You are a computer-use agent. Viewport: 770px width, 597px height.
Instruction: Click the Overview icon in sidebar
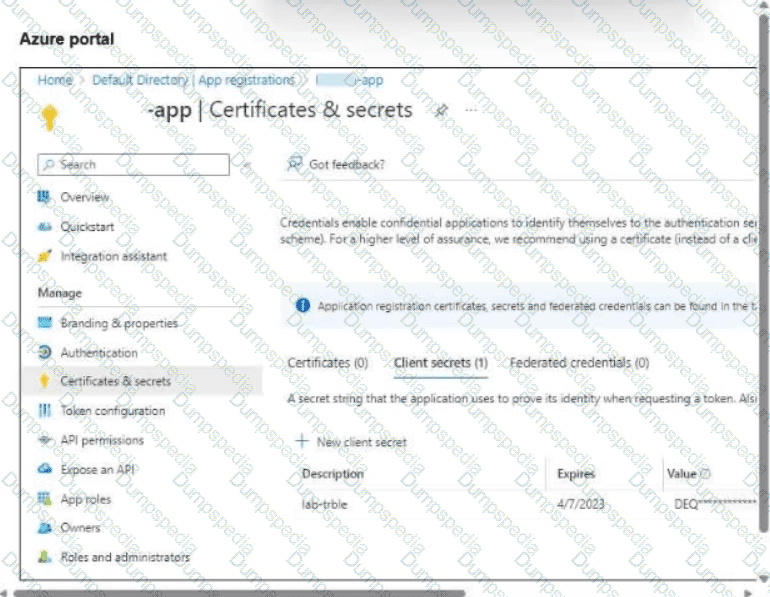point(44,197)
